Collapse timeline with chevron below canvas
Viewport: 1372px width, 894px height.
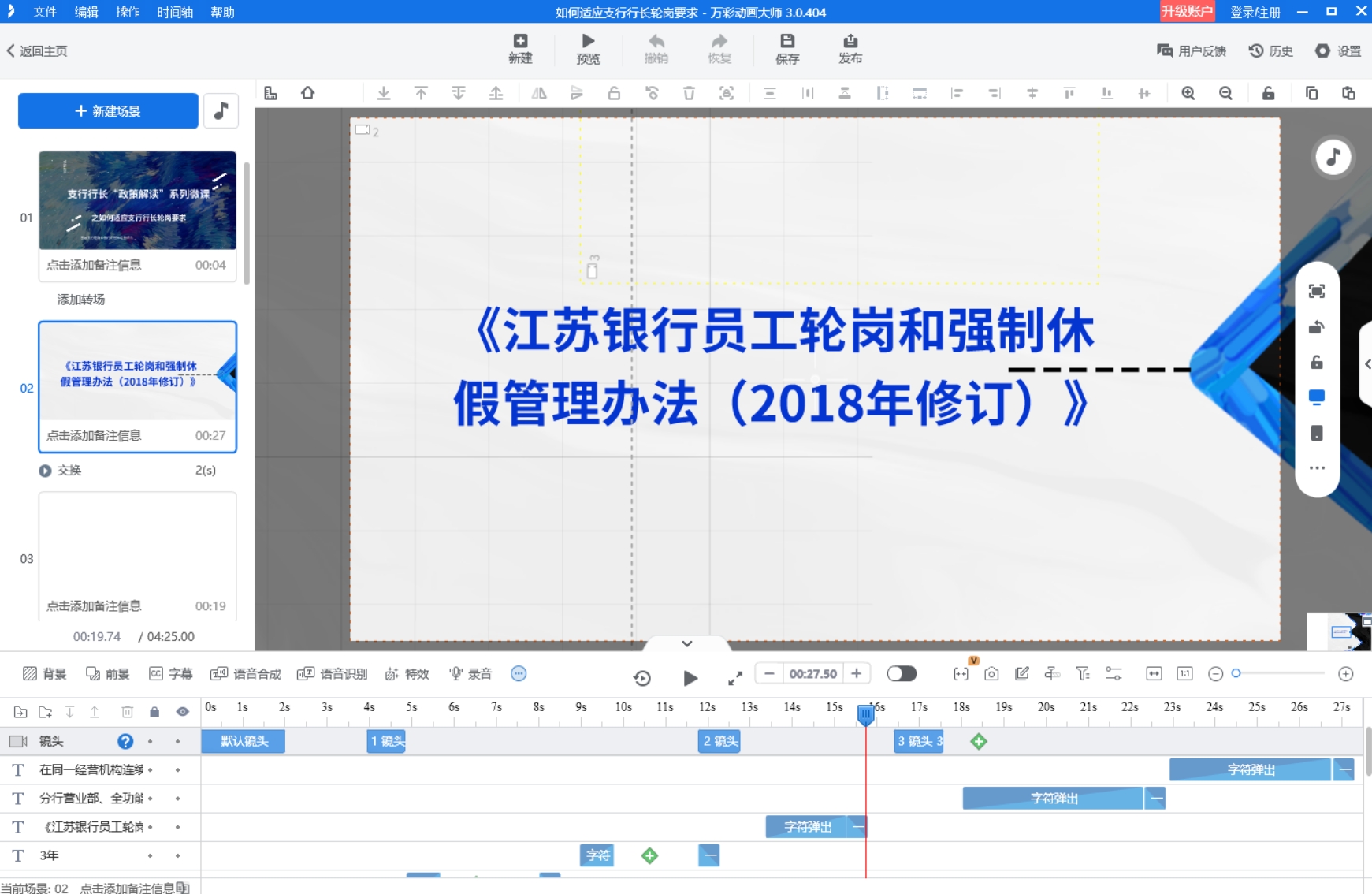pyautogui.click(x=687, y=643)
